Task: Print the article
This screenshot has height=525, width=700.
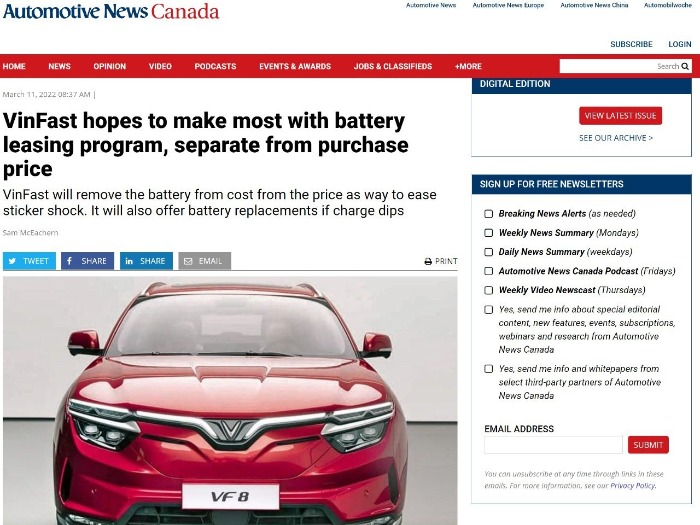Action: [x=441, y=261]
